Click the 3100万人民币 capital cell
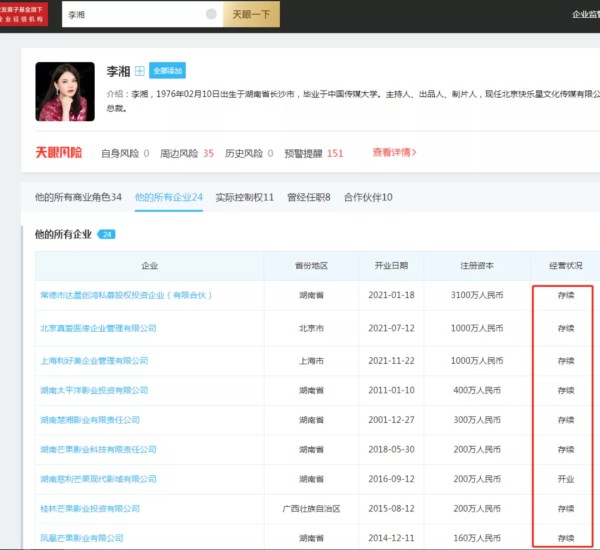 477,295
